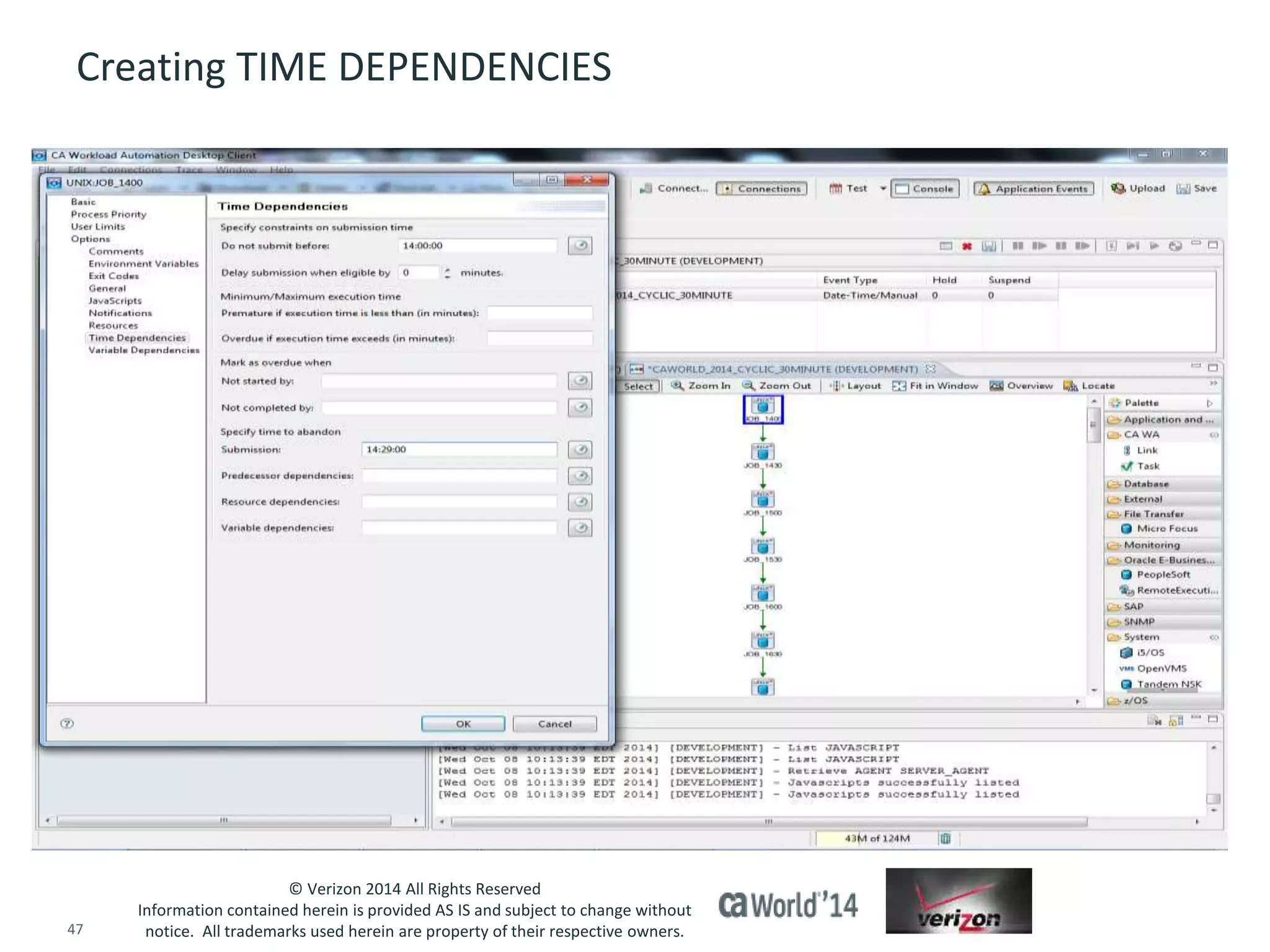Click abandon Submission time field
The width and height of the screenshot is (1270, 952).
click(459, 450)
